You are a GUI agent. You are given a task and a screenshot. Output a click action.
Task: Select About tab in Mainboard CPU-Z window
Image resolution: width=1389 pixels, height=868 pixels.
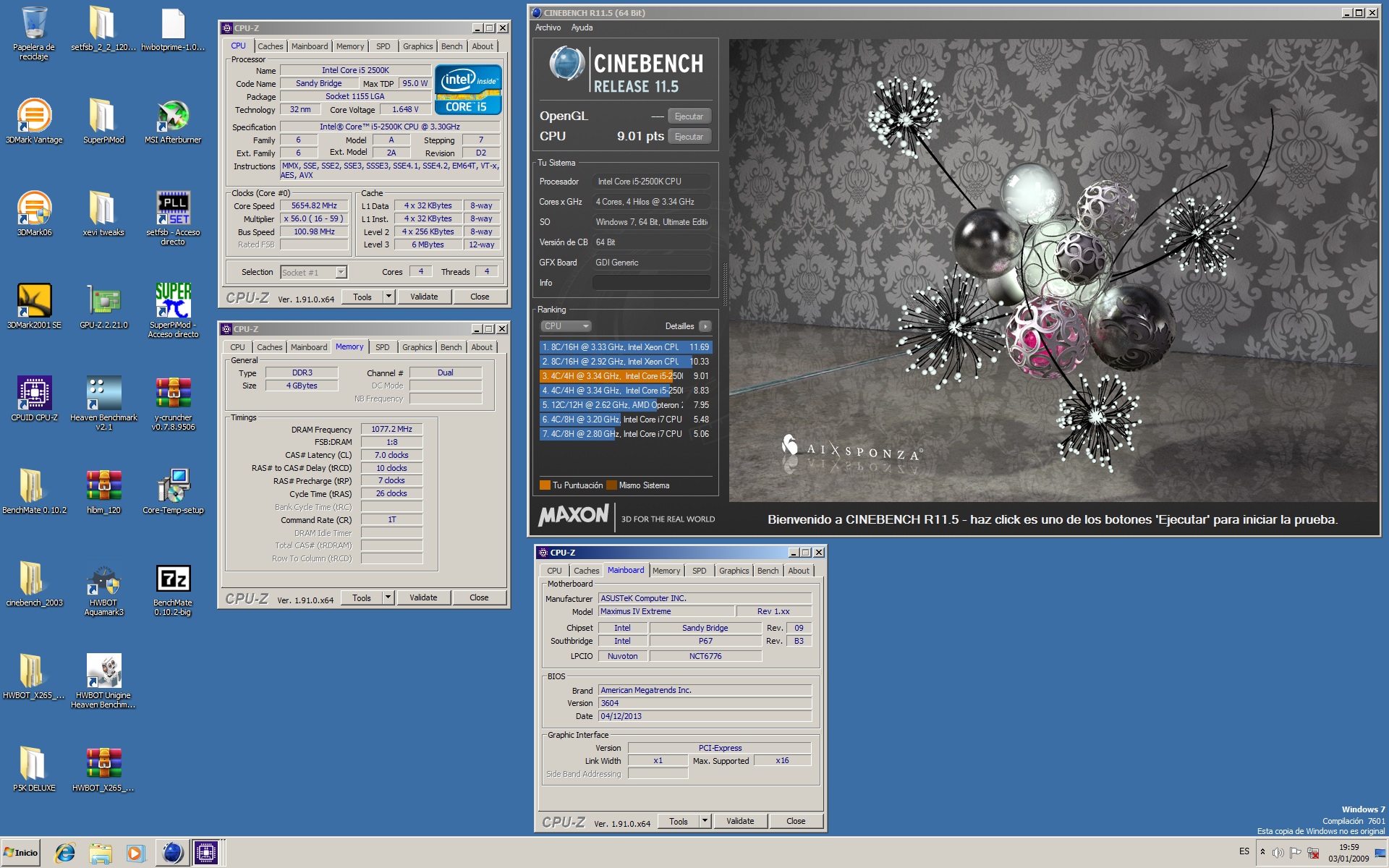pos(799,571)
